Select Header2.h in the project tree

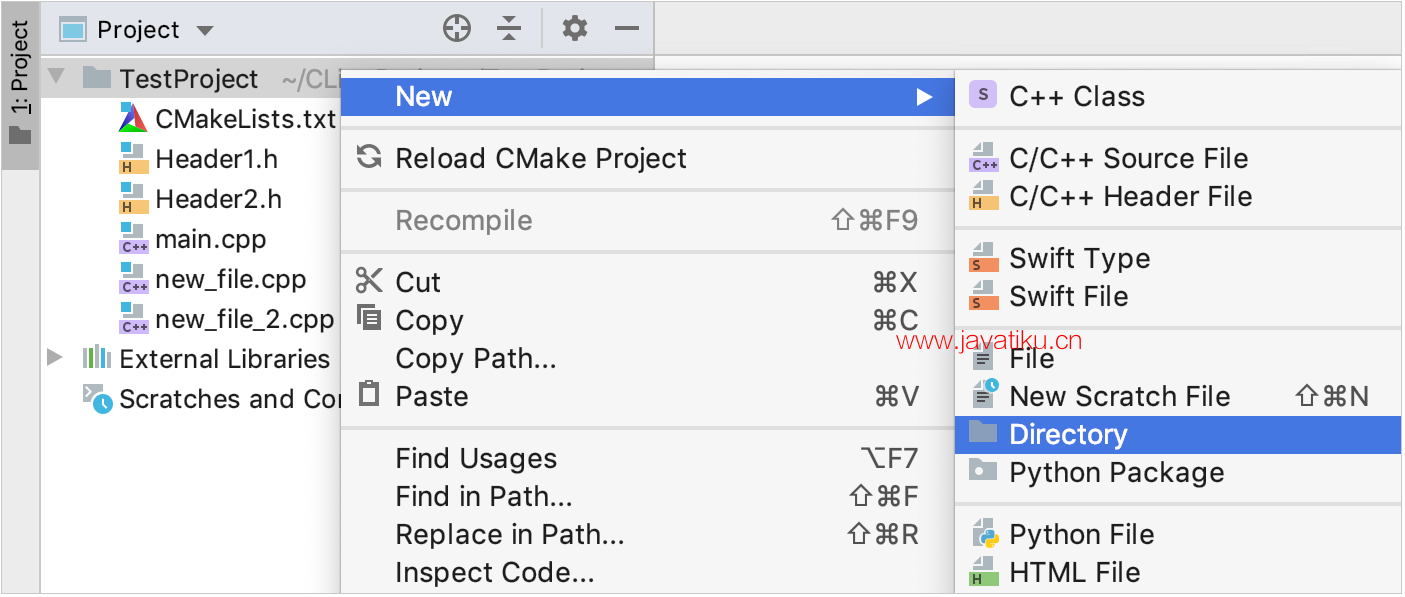coord(218,200)
